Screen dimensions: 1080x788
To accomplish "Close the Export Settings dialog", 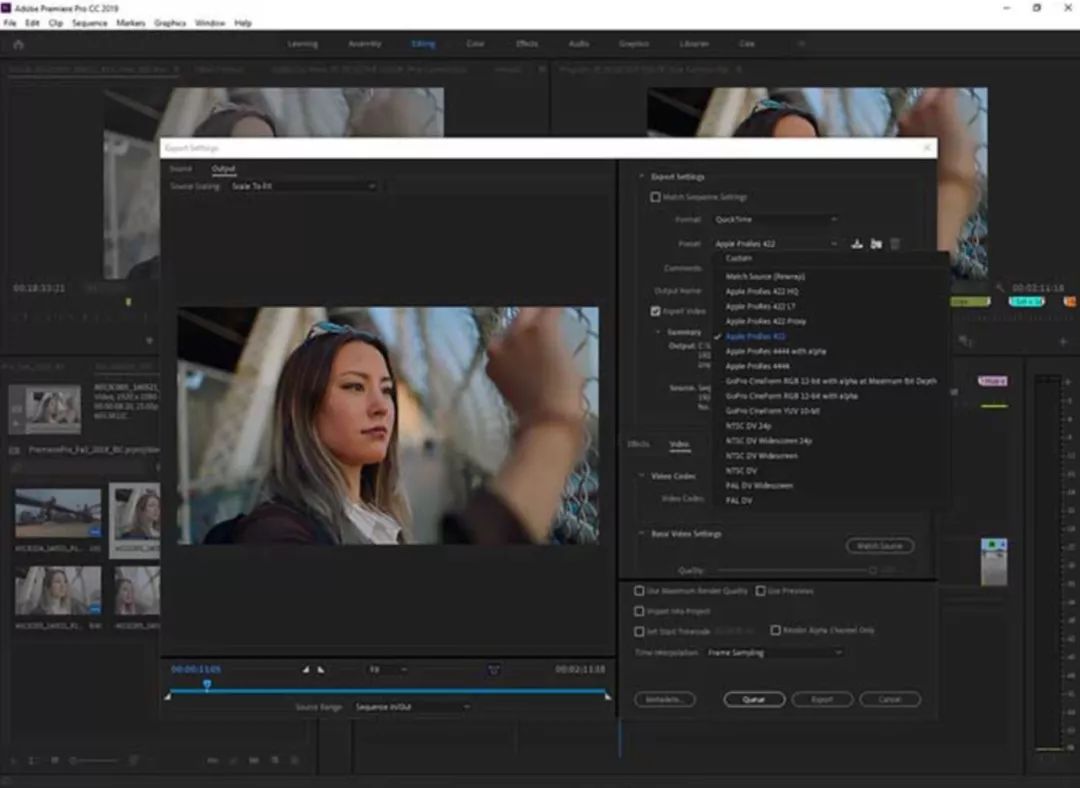I will [x=927, y=147].
